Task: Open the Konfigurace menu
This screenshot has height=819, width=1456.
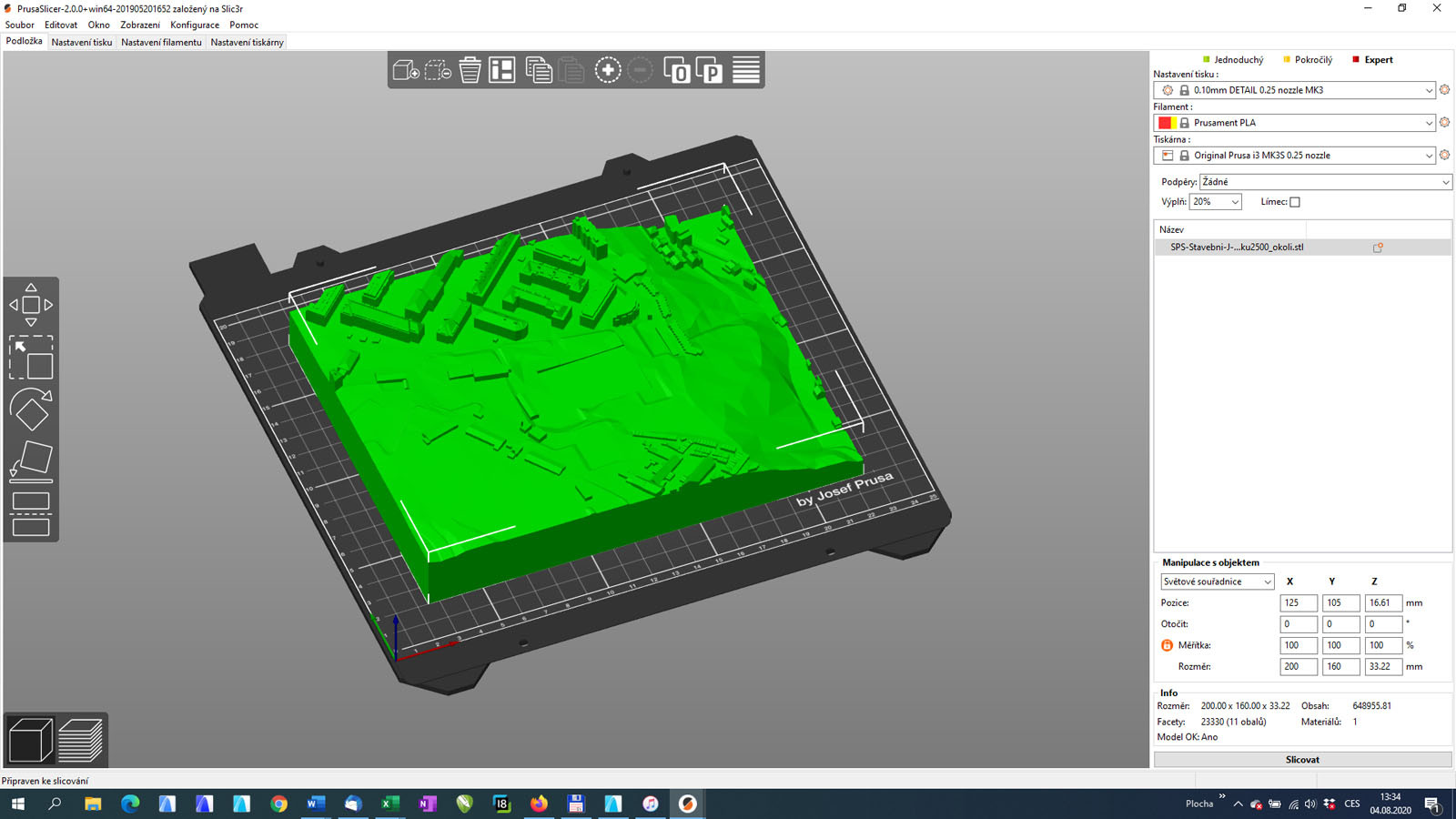Action: [x=195, y=25]
